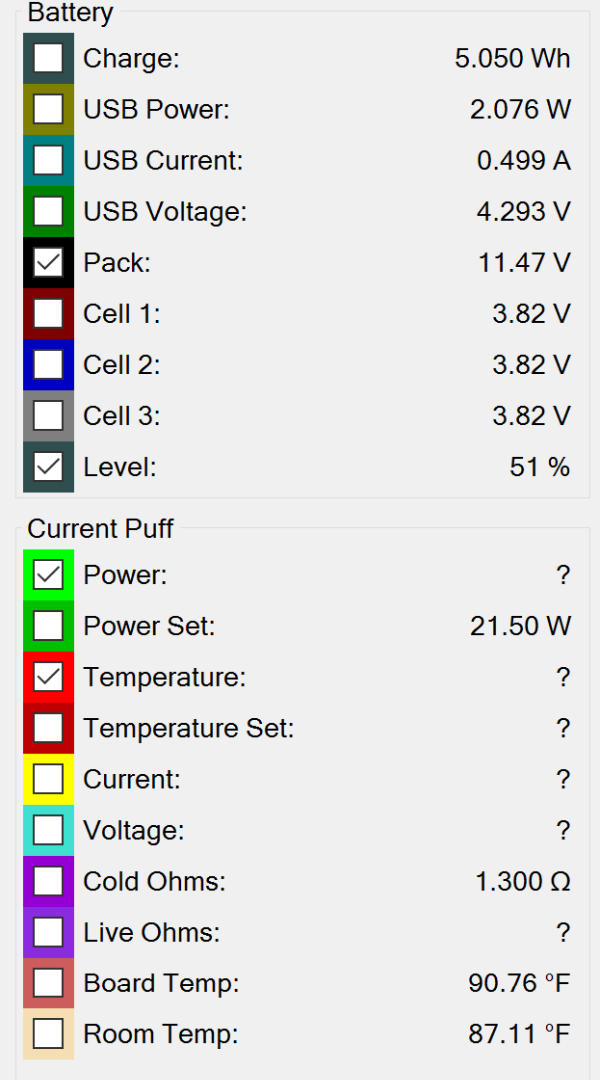
Task: Check the USB Power box
Action: tap(48, 109)
